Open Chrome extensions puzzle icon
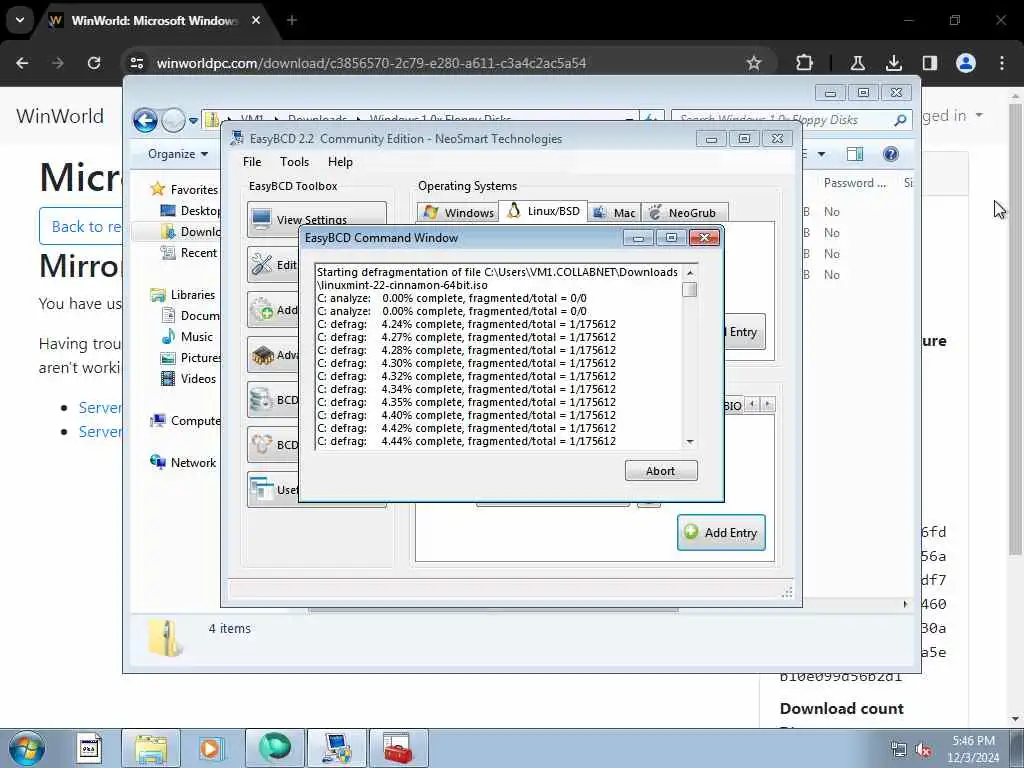Screen dimensions: 1024x768 pos(805,63)
